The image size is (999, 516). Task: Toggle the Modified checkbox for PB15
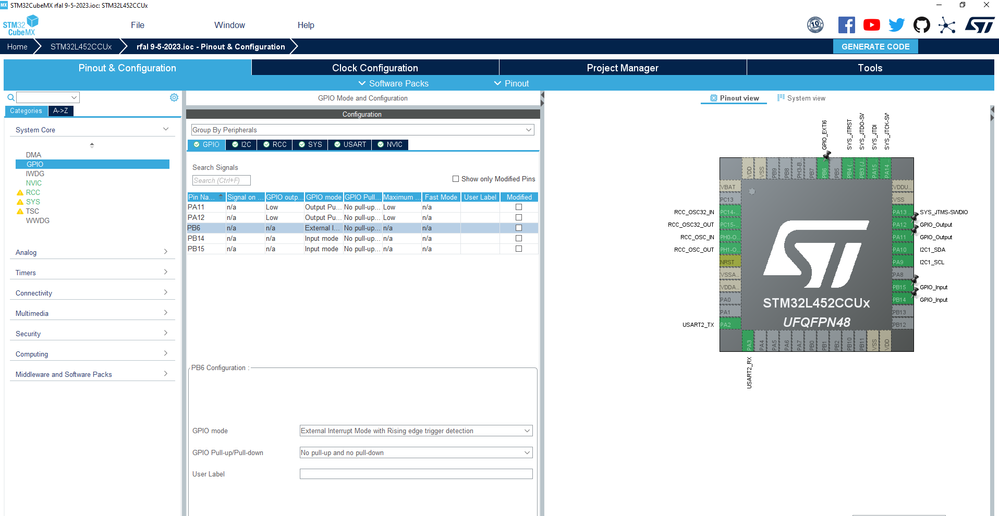coord(519,248)
